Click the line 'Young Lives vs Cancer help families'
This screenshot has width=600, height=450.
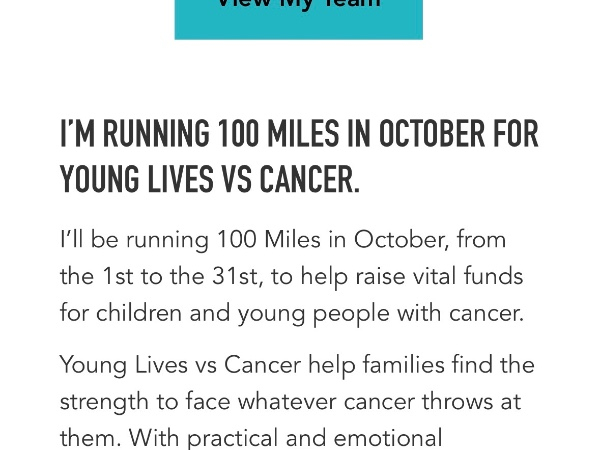(297, 364)
